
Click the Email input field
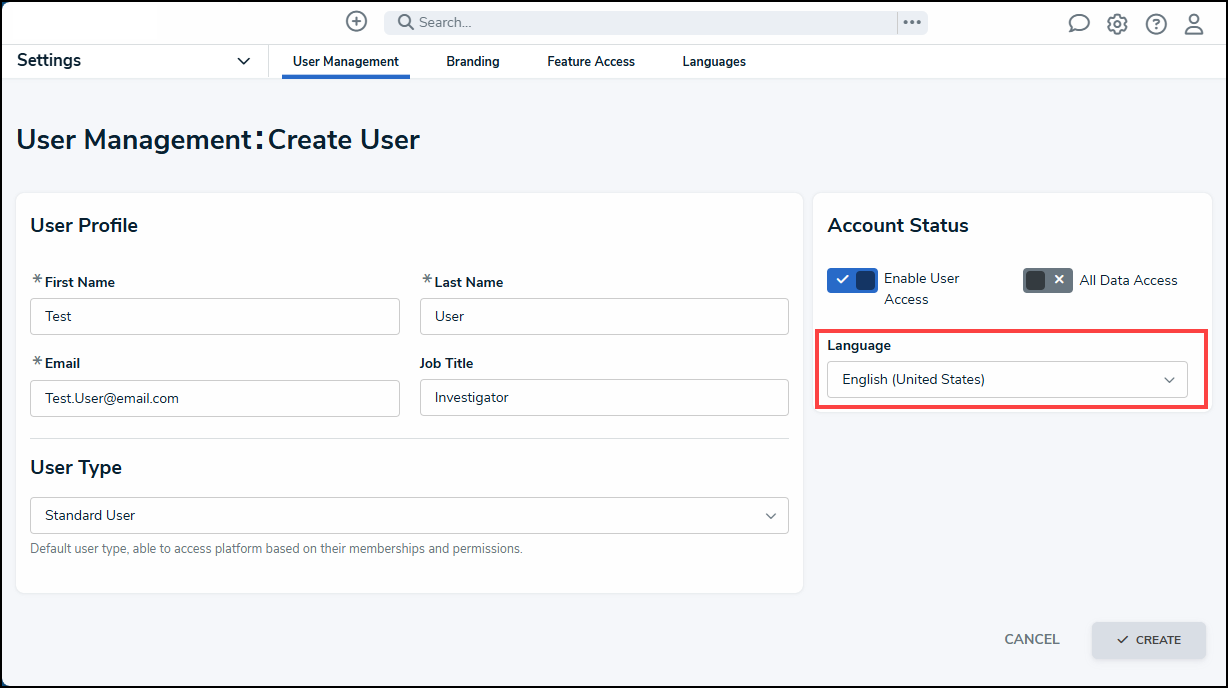(x=215, y=398)
